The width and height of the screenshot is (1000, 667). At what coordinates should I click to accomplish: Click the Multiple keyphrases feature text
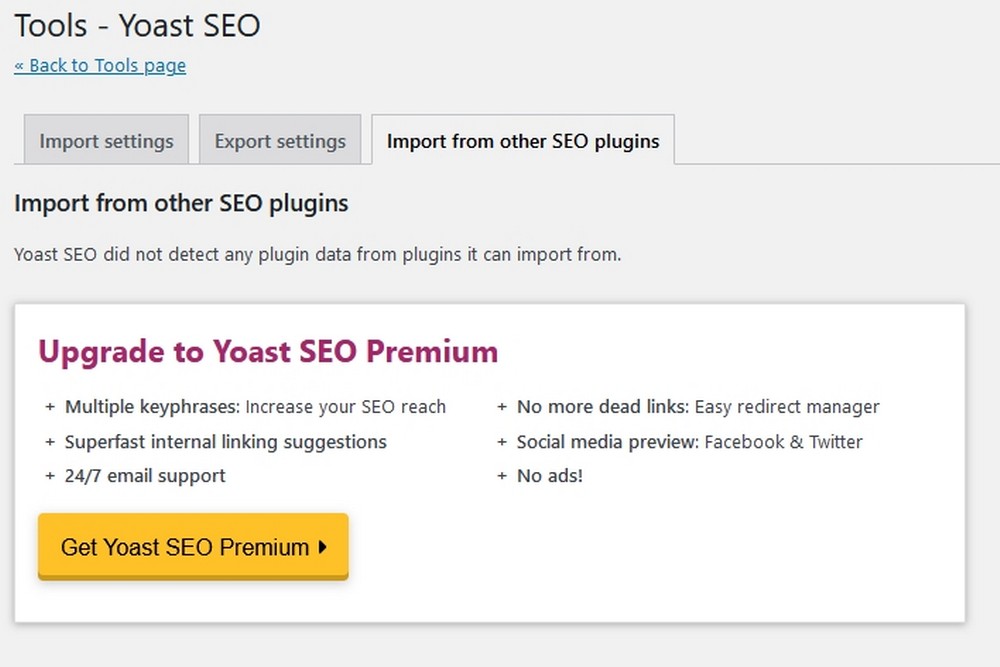click(255, 407)
